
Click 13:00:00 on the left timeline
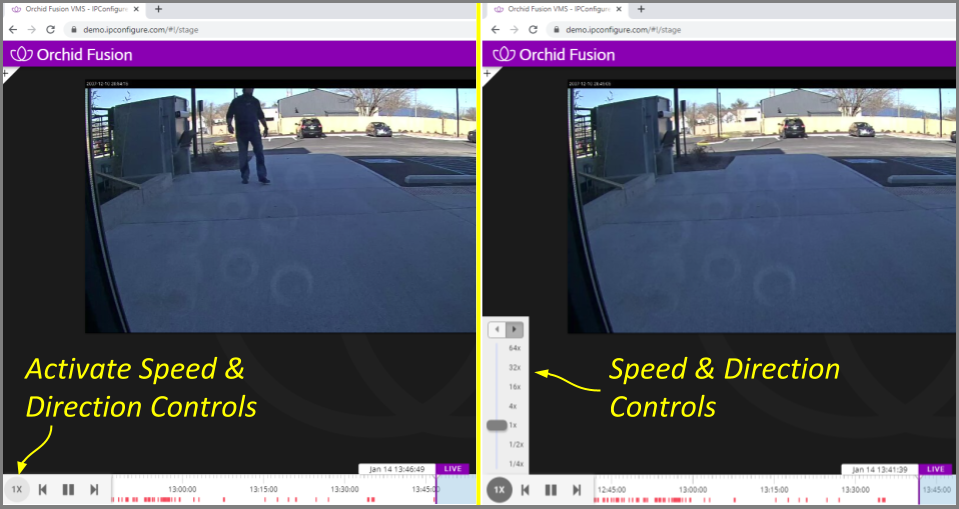[x=182, y=489]
